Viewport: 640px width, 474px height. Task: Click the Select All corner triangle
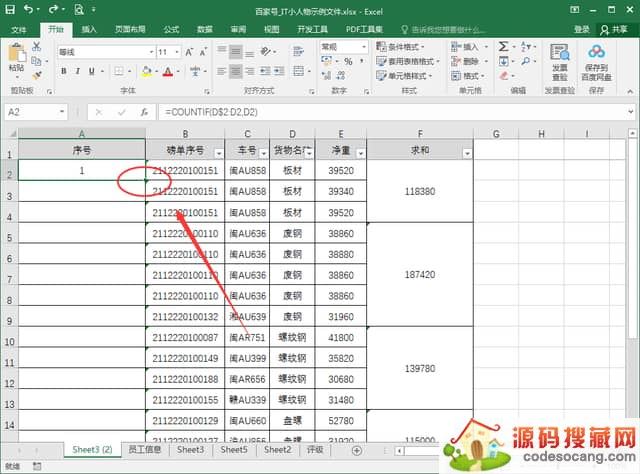pyautogui.click(x=9, y=133)
